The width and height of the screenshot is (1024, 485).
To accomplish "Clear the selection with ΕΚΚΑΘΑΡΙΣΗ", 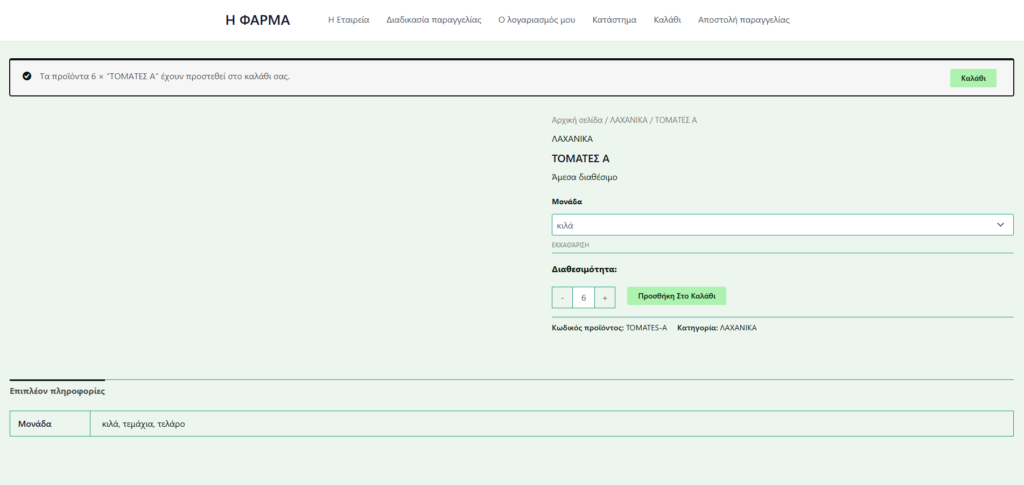I will point(571,245).
